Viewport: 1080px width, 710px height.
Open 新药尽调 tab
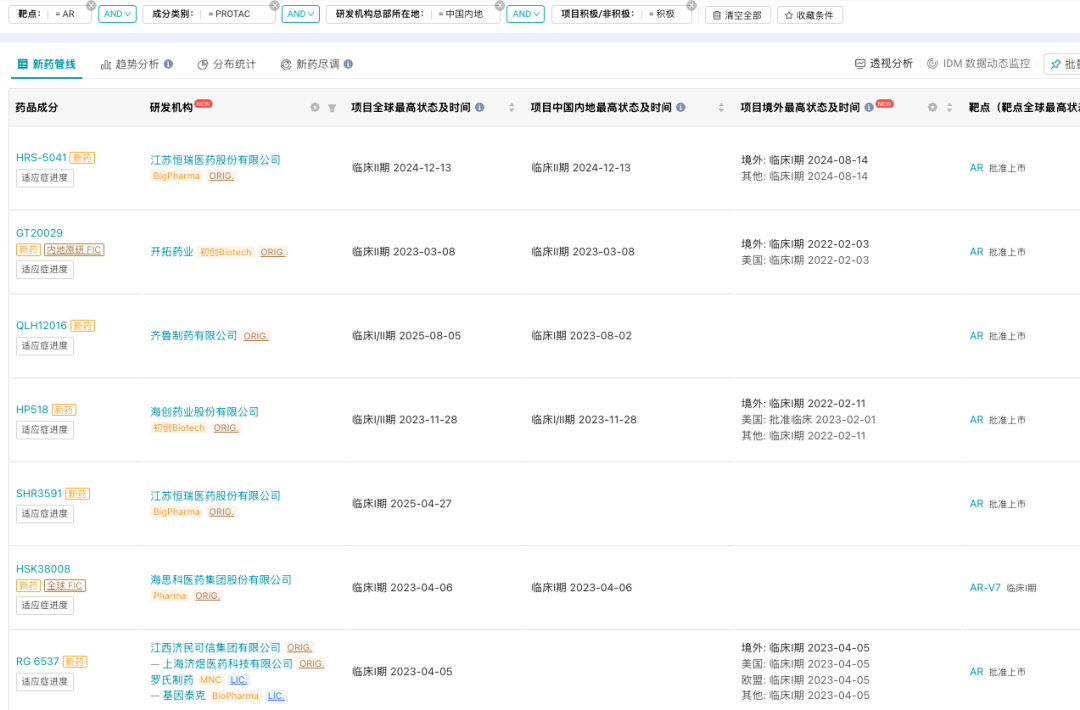point(317,64)
